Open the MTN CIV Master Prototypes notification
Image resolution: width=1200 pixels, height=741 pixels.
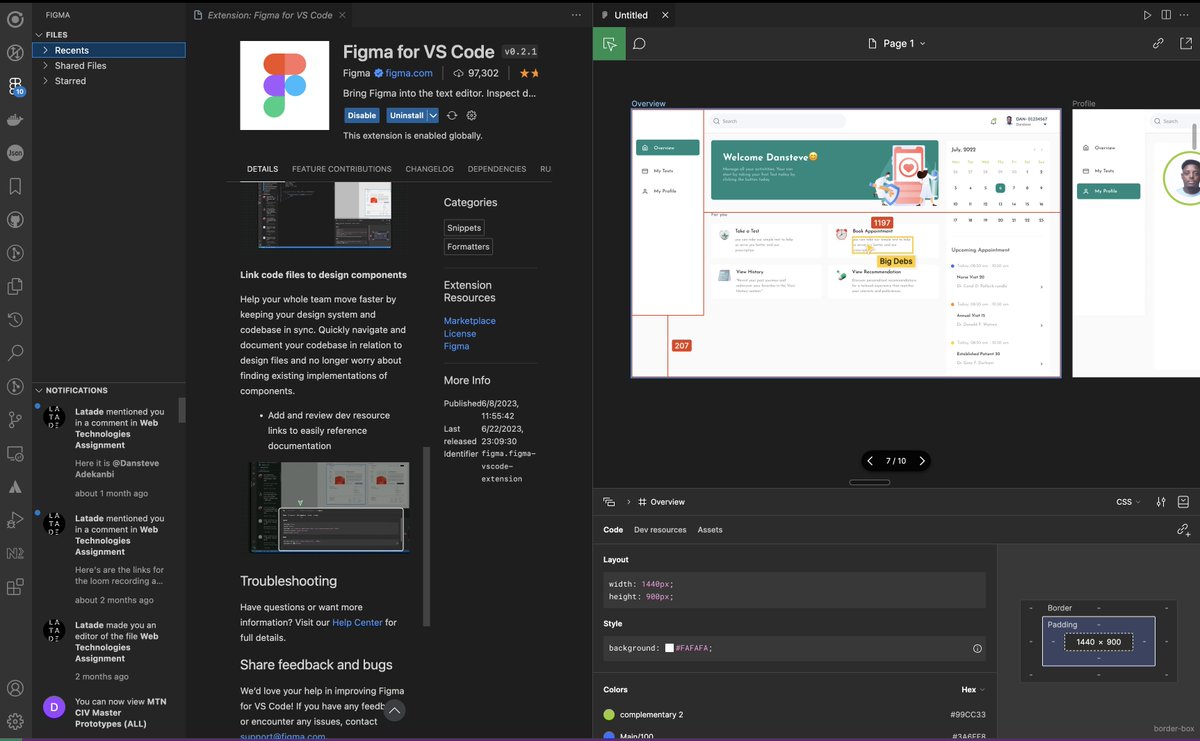(110, 713)
